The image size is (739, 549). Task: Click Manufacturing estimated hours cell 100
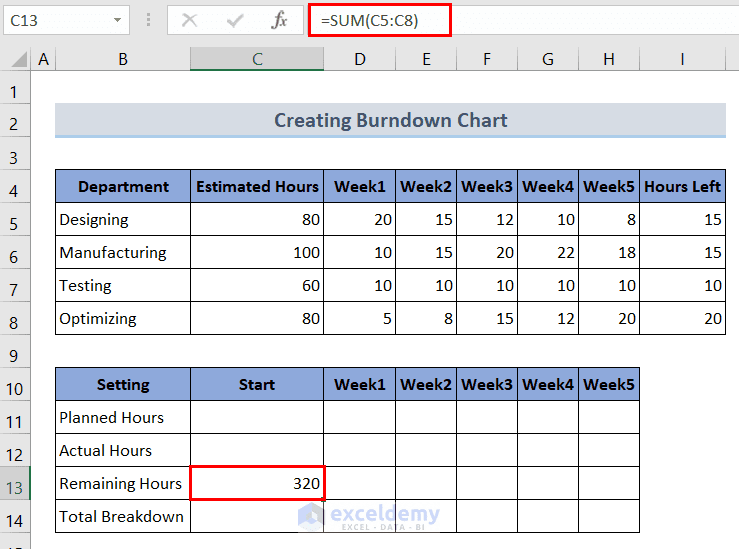(x=257, y=253)
